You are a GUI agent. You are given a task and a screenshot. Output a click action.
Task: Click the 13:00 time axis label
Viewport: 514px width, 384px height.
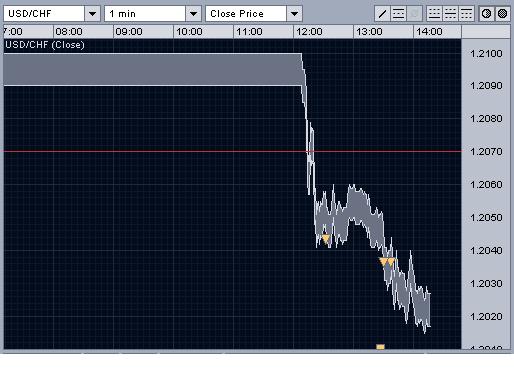coord(369,32)
